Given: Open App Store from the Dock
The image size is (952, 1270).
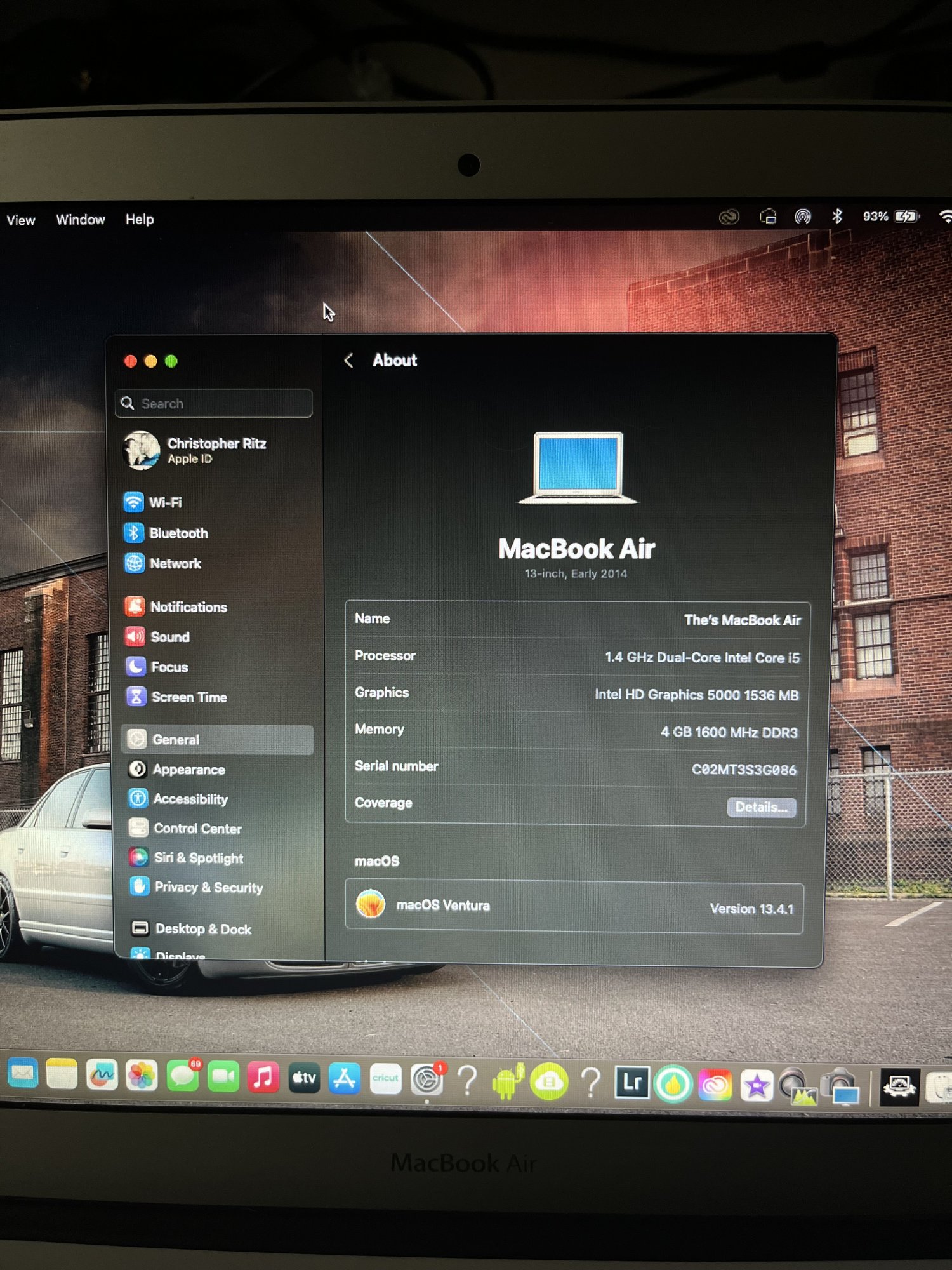Looking at the screenshot, I should click(345, 1079).
